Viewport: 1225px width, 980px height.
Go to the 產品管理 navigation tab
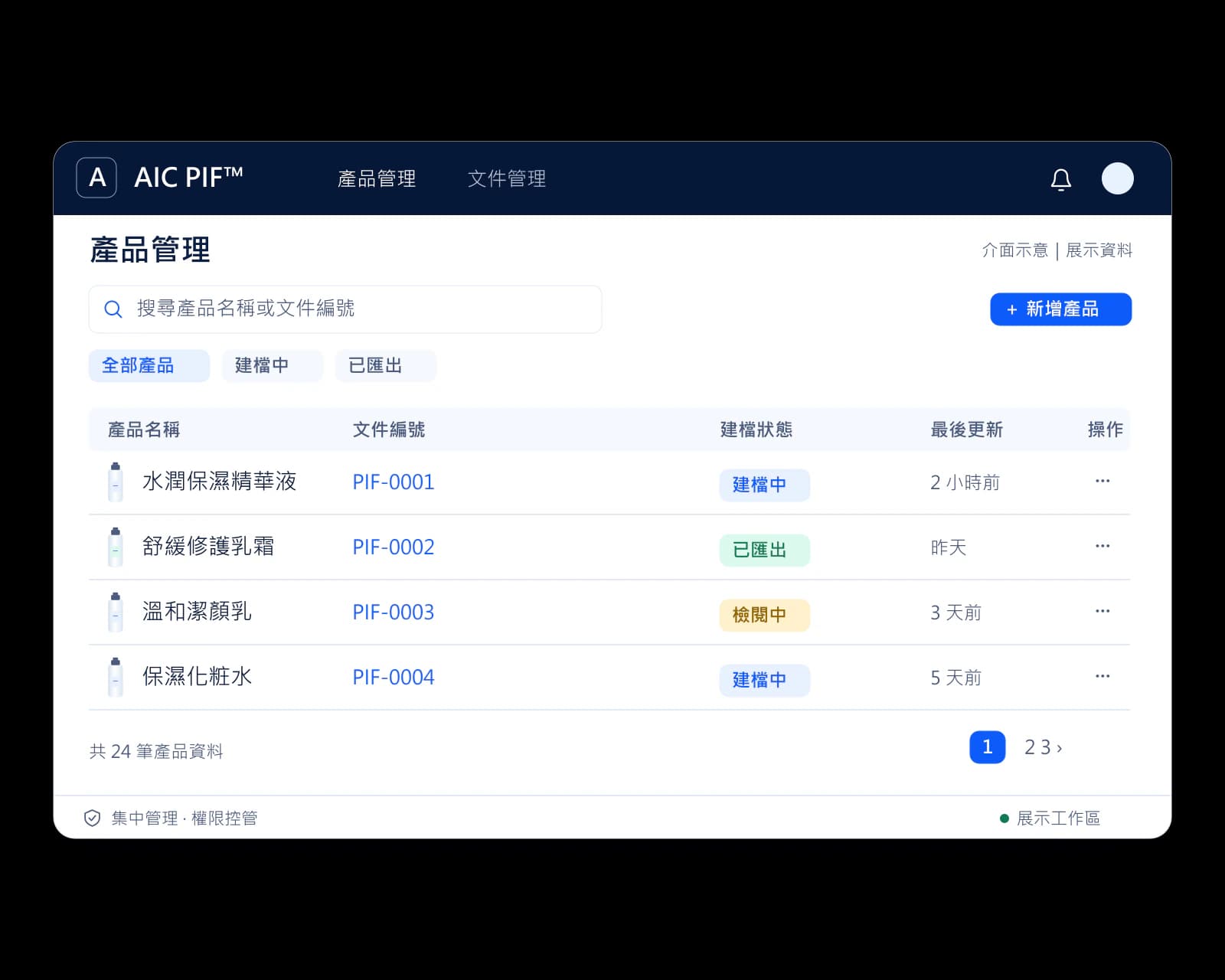[377, 178]
